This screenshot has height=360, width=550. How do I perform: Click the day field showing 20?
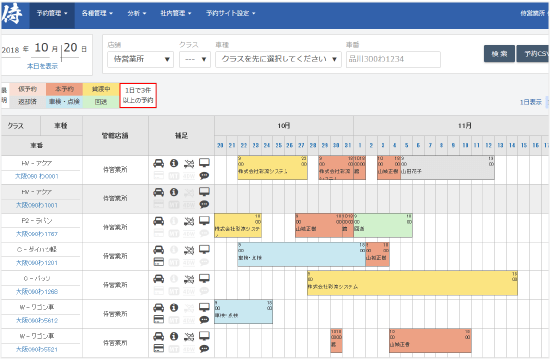click(x=70, y=48)
